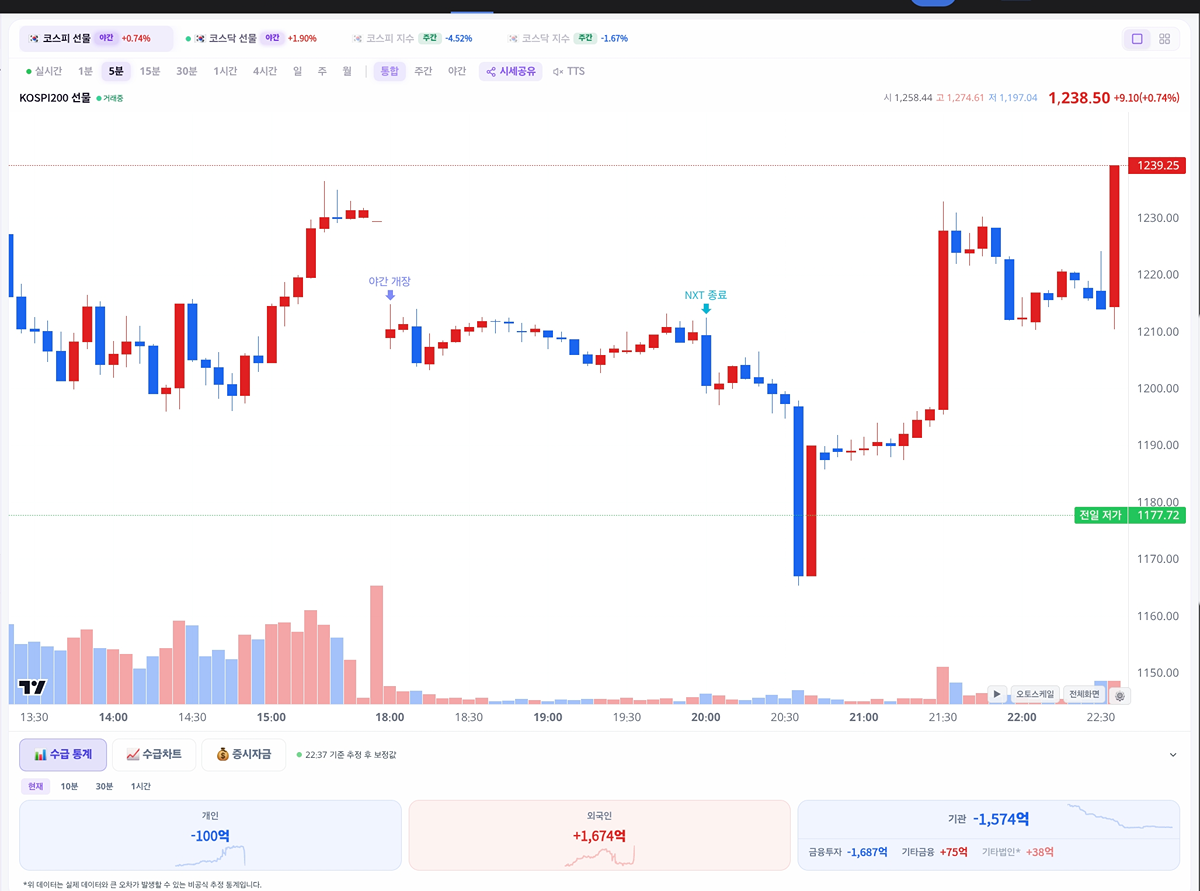Click the 기관 -1,574억 card

pyautogui.click(x=989, y=835)
